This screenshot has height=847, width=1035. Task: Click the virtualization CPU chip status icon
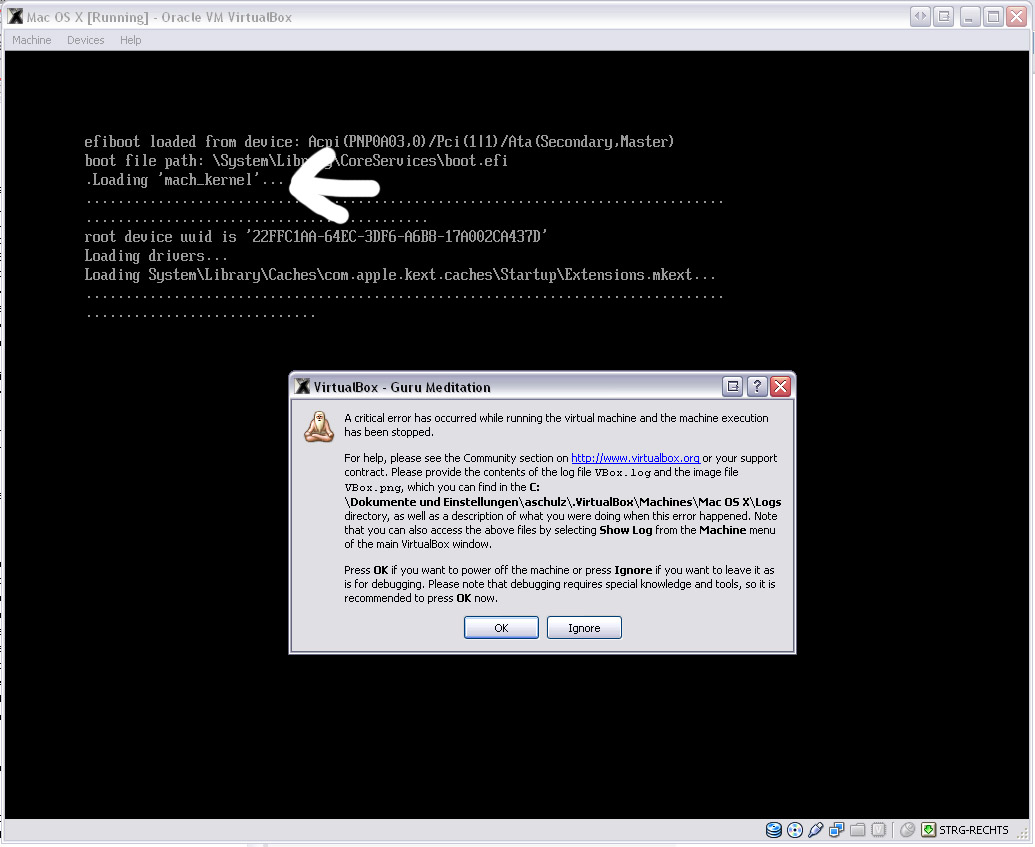[878, 830]
